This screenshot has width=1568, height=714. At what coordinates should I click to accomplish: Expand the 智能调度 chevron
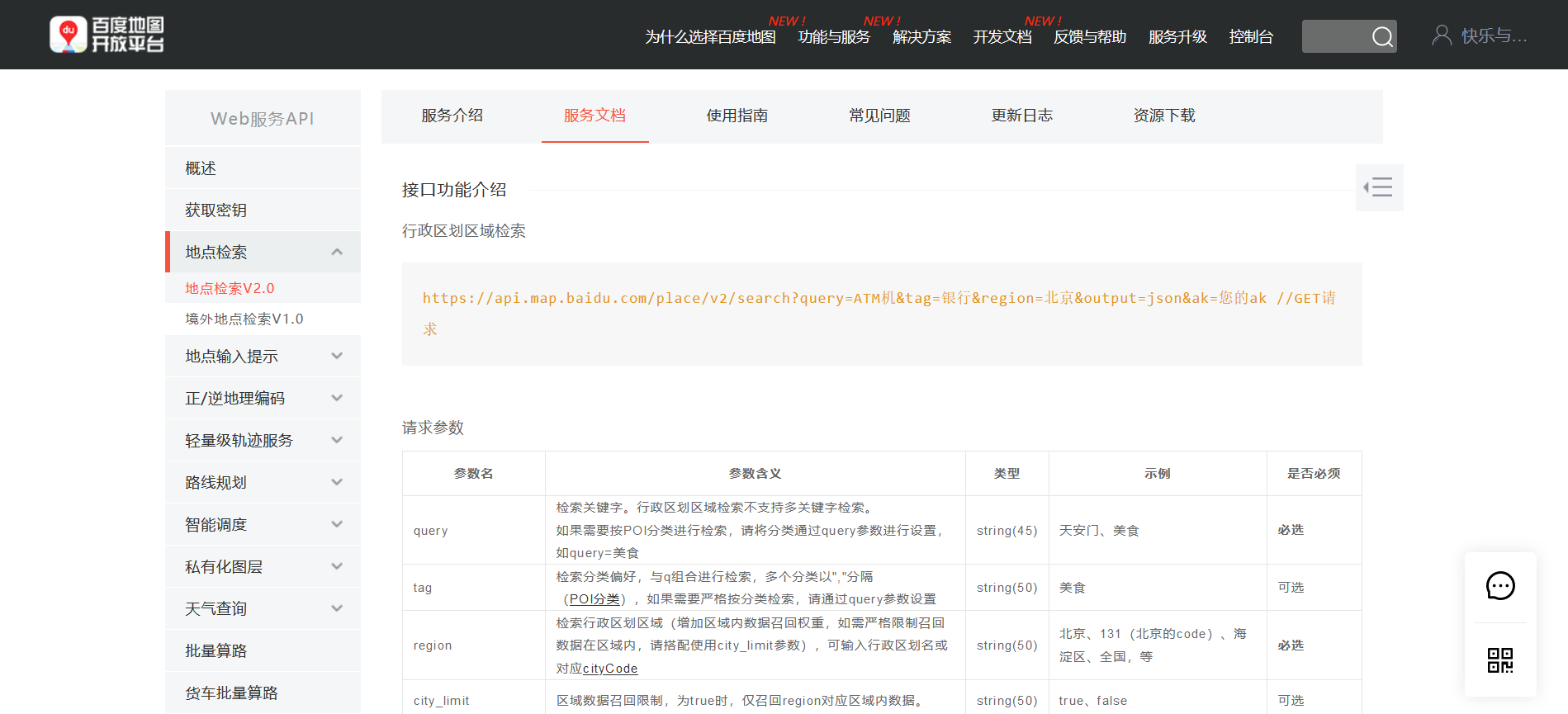click(x=337, y=524)
